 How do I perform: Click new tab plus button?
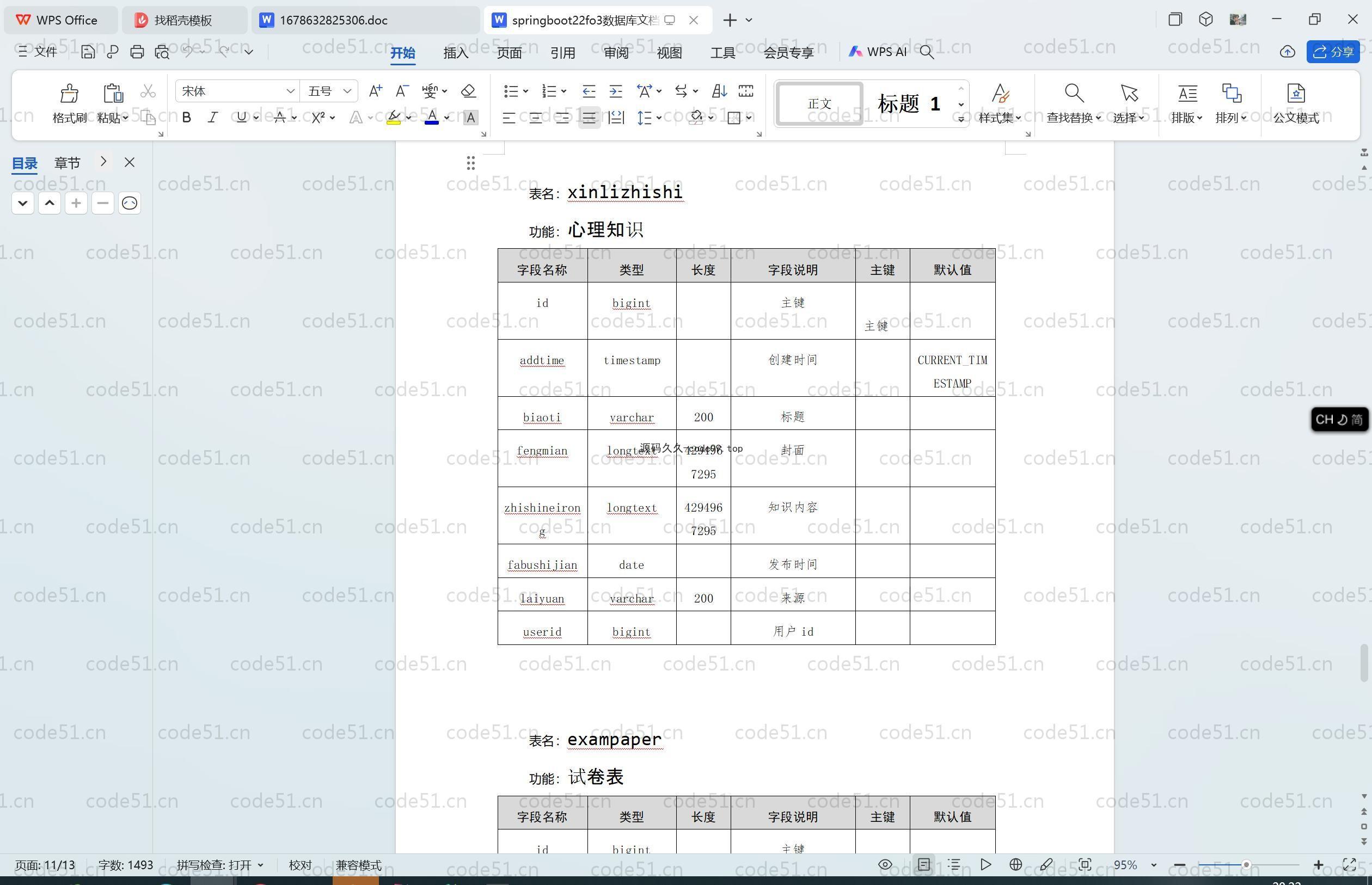click(x=730, y=20)
